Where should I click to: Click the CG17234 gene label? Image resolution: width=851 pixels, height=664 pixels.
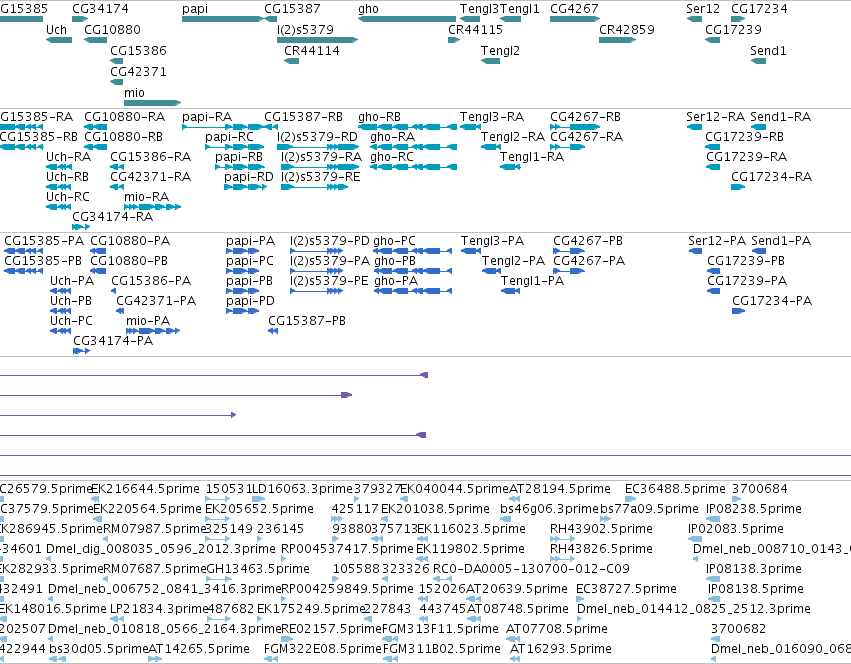759,9
